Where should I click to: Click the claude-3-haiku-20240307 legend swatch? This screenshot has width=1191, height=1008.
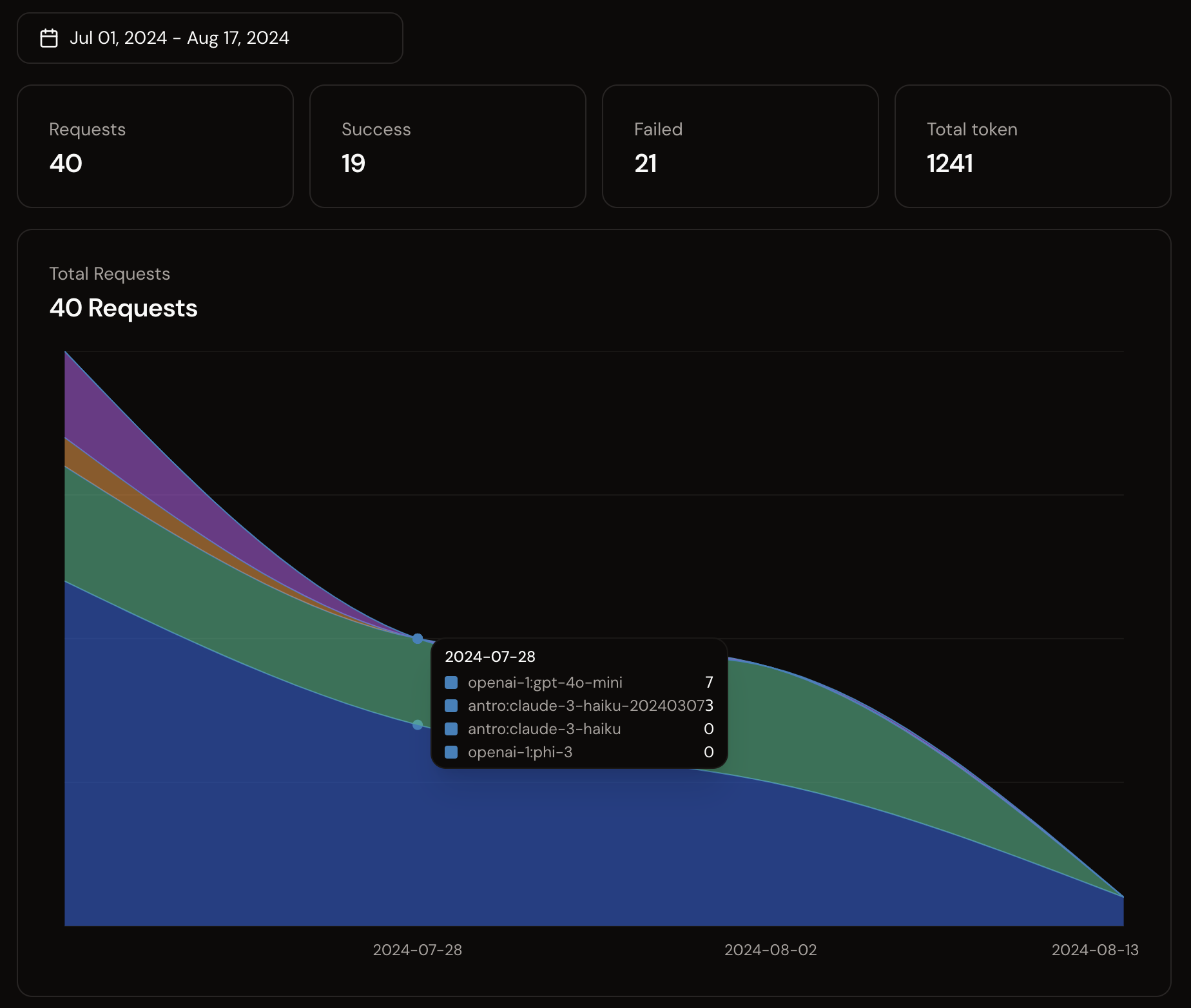451,706
